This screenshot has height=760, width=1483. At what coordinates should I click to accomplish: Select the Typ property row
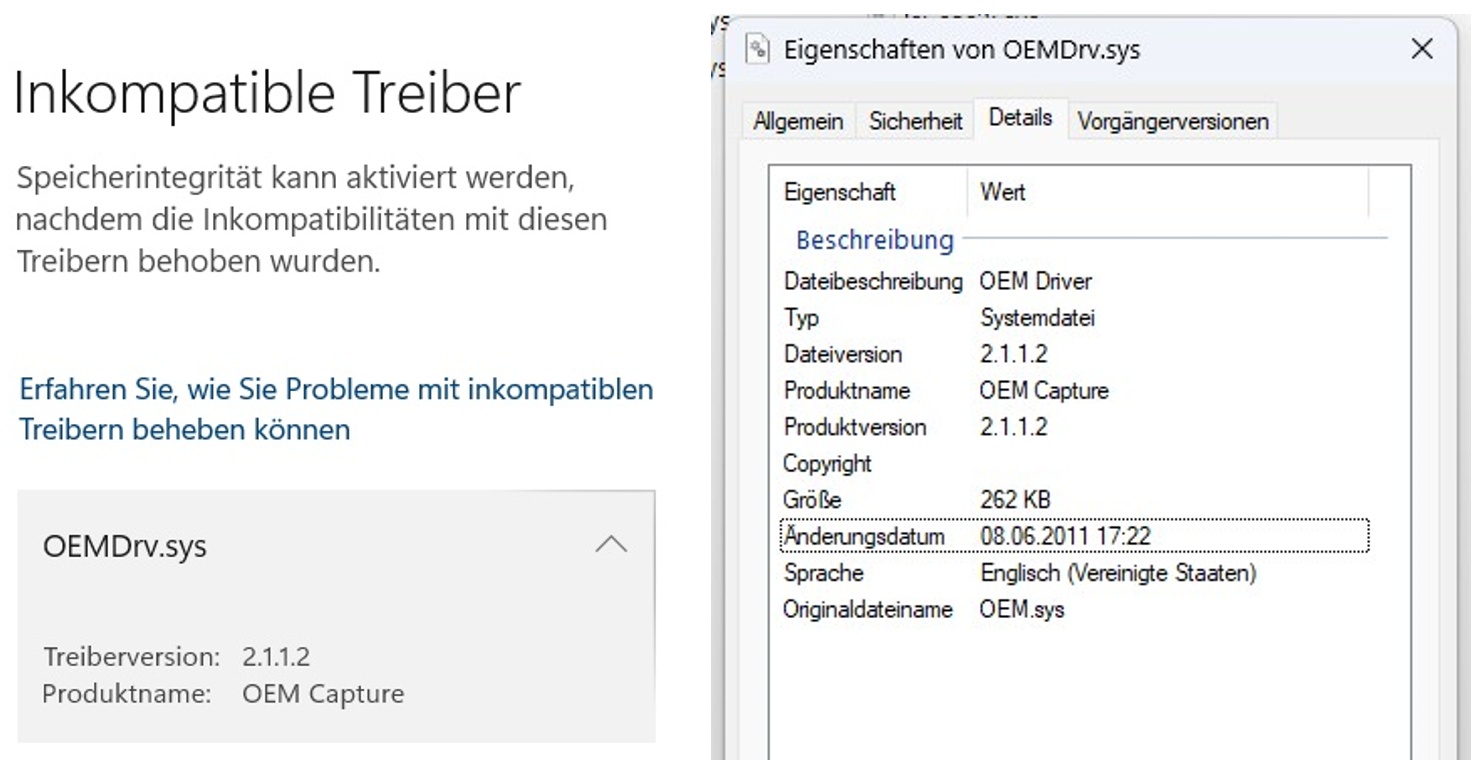pos(1074,318)
